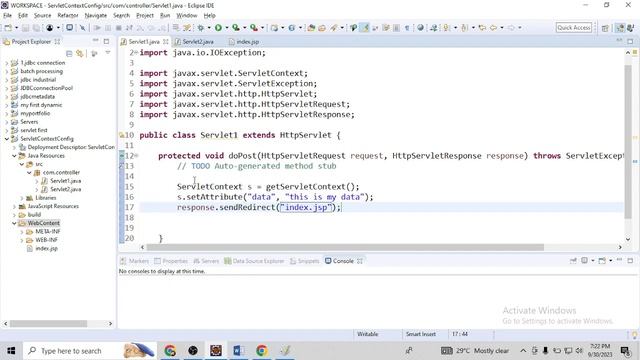Open the Project Explorer View Menu arrow
This screenshot has height=360, width=640.
click(108, 53)
